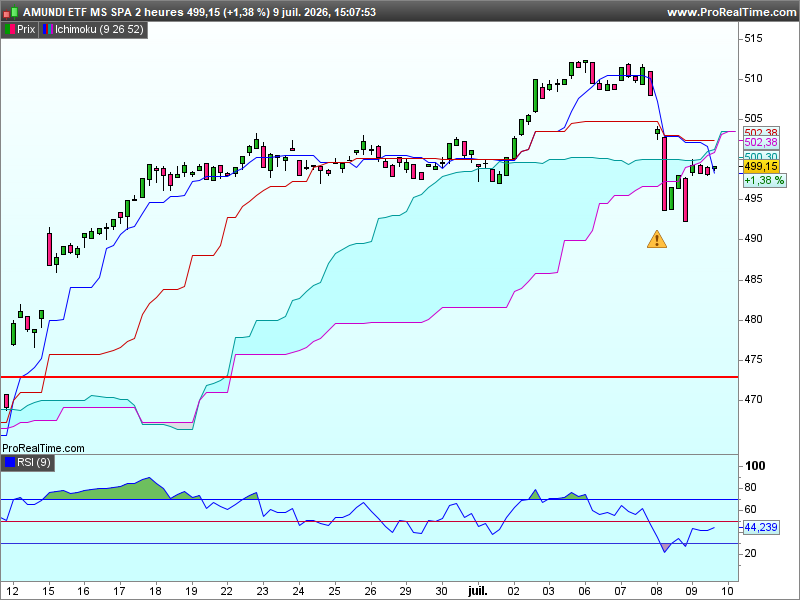Click the chart title AMUNDI ETF MS SPA 2 heures
Screen dimensions: 800x600
(104, 12)
